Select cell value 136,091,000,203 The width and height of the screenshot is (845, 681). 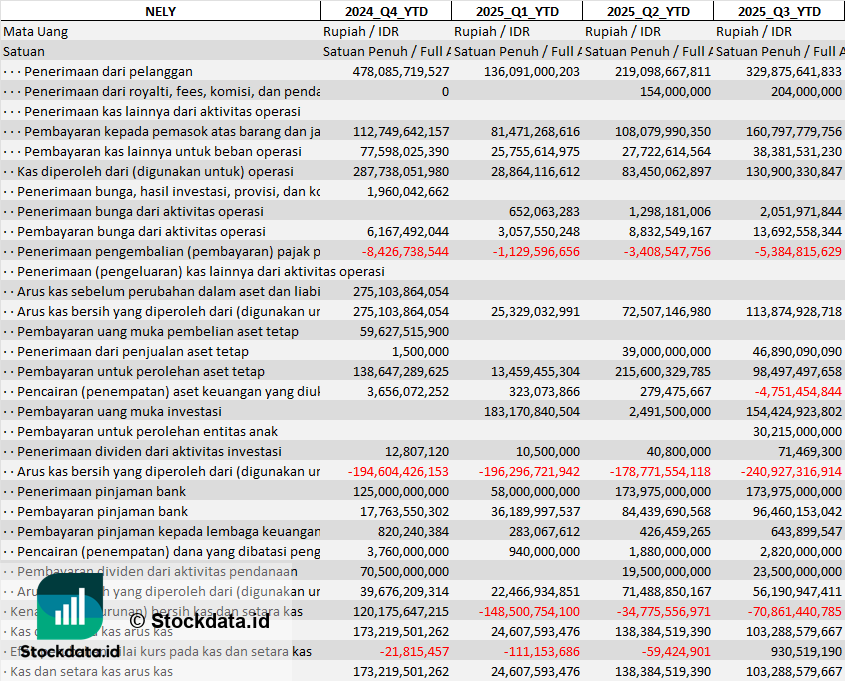pos(532,72)
